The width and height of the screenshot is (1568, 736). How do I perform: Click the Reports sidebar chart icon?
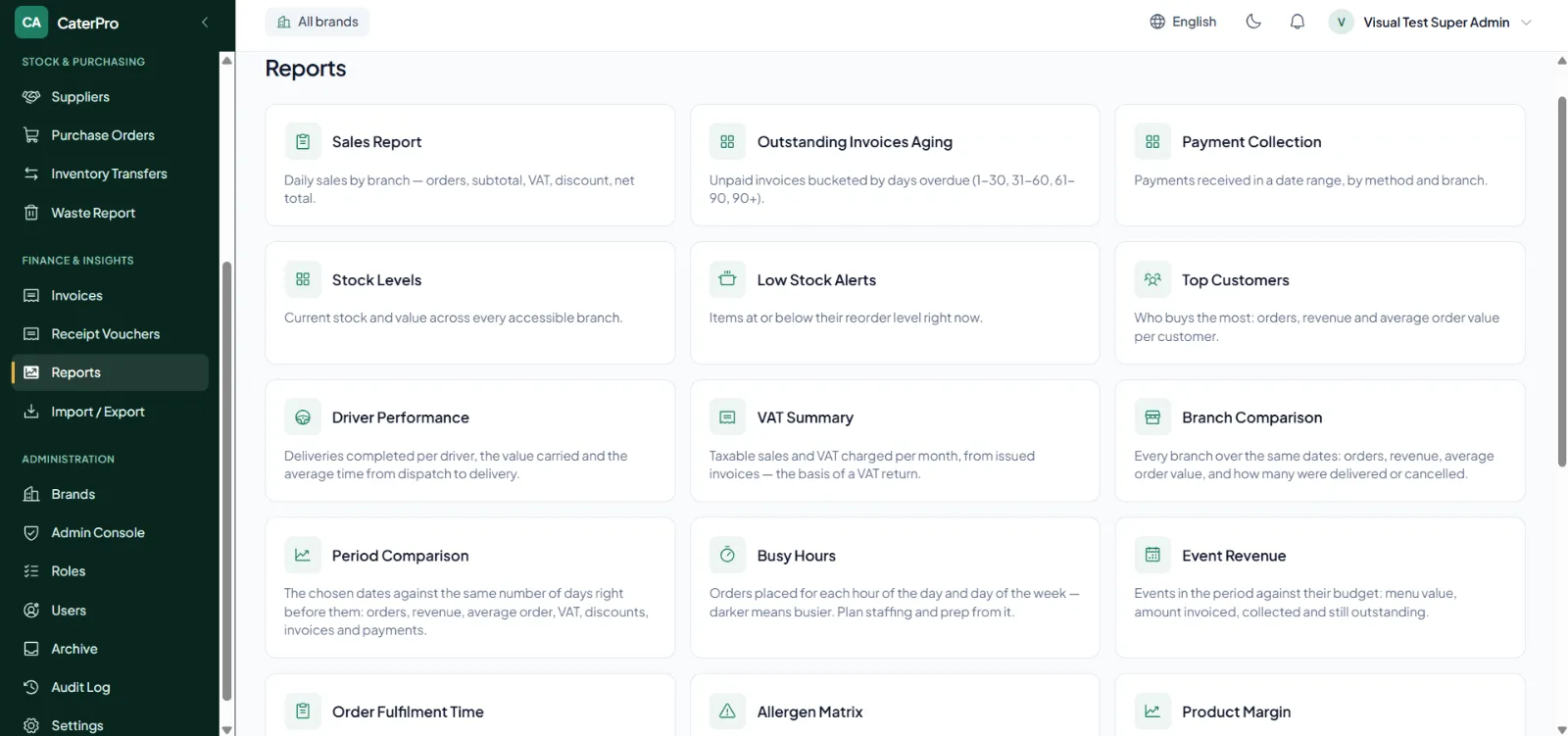click(x=31, y=372)
